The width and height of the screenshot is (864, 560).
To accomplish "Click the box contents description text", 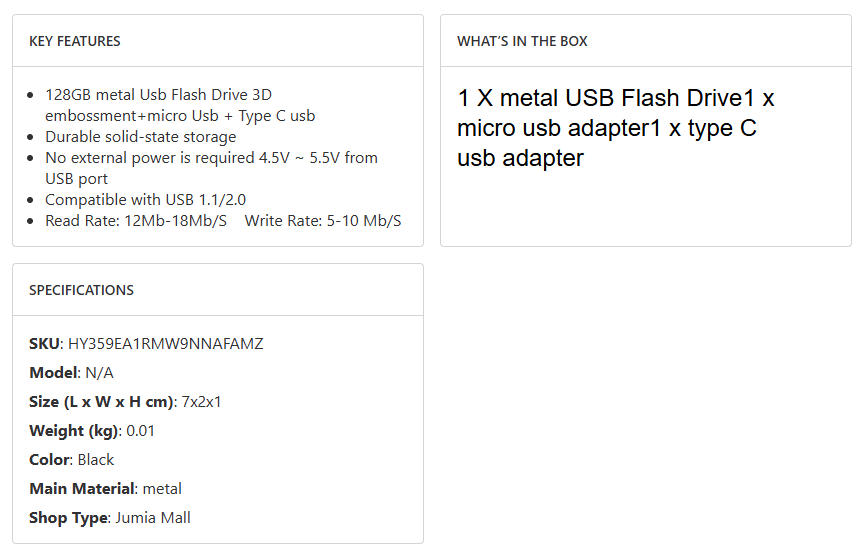I will point(615,128).
